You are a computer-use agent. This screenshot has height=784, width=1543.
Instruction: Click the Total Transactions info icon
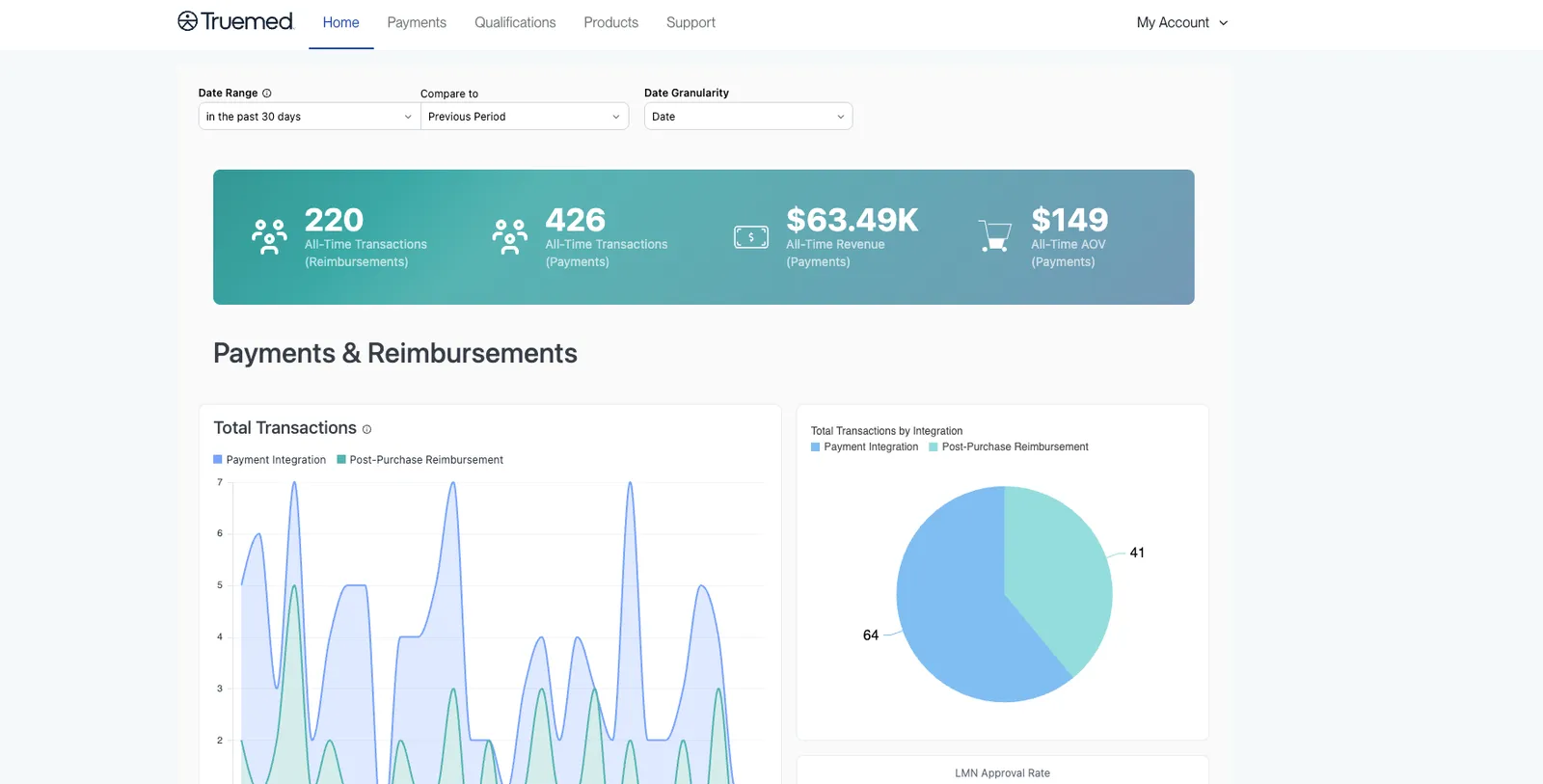(366, 429)
